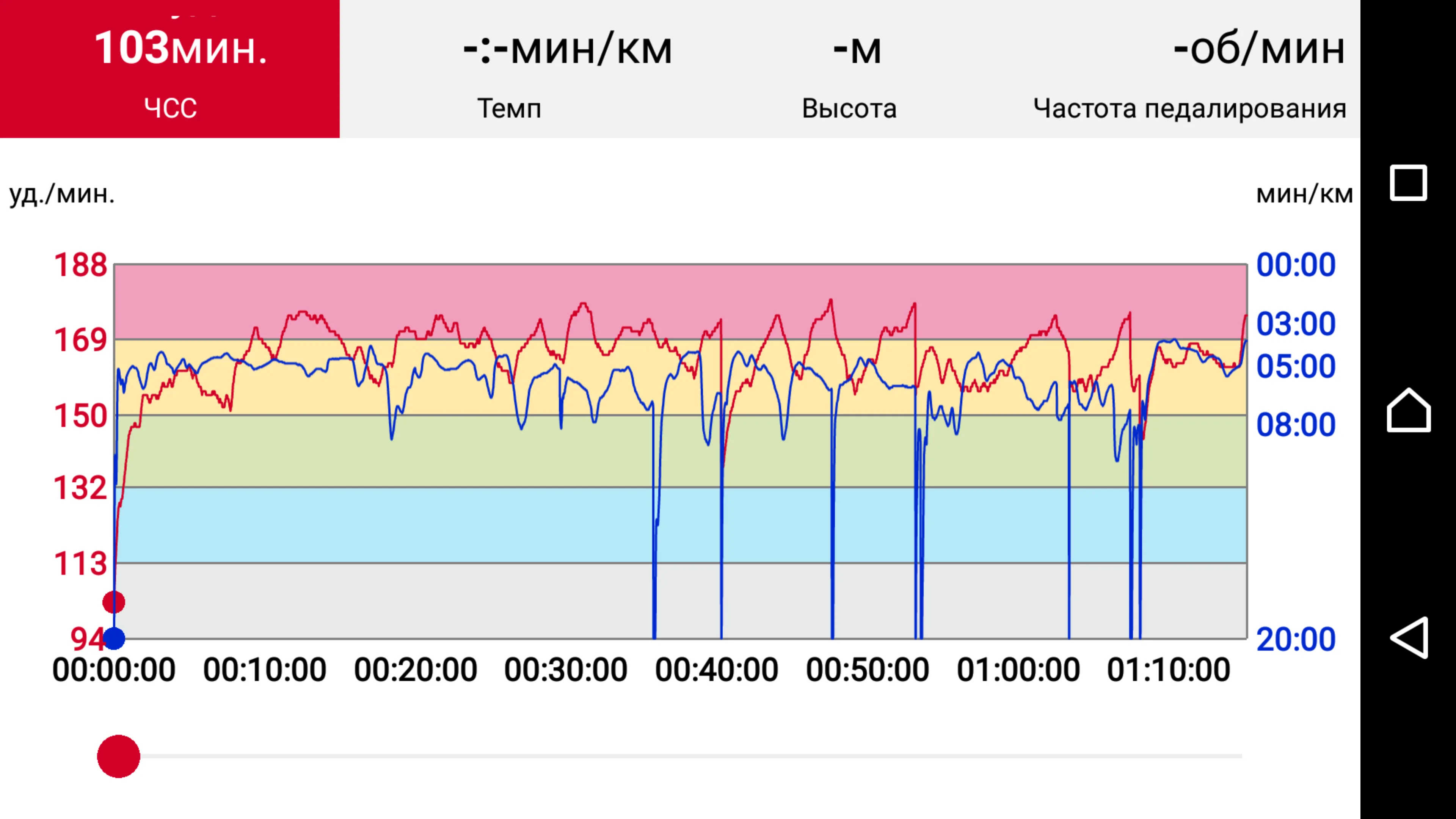Click the 01:10:00 time axis label
This screenshot has width=1456, height=819.
pos(1168,670)
